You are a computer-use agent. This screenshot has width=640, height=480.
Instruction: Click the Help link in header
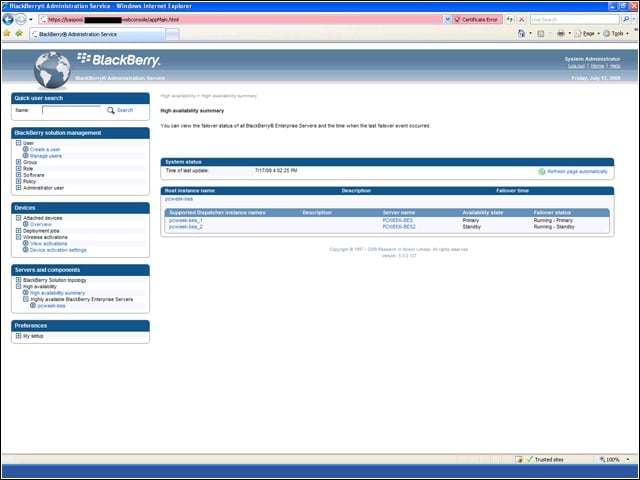point(615,66)
